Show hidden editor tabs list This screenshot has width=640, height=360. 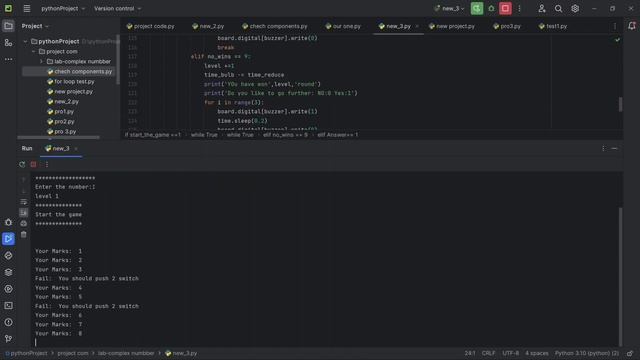tap(615, 26)
